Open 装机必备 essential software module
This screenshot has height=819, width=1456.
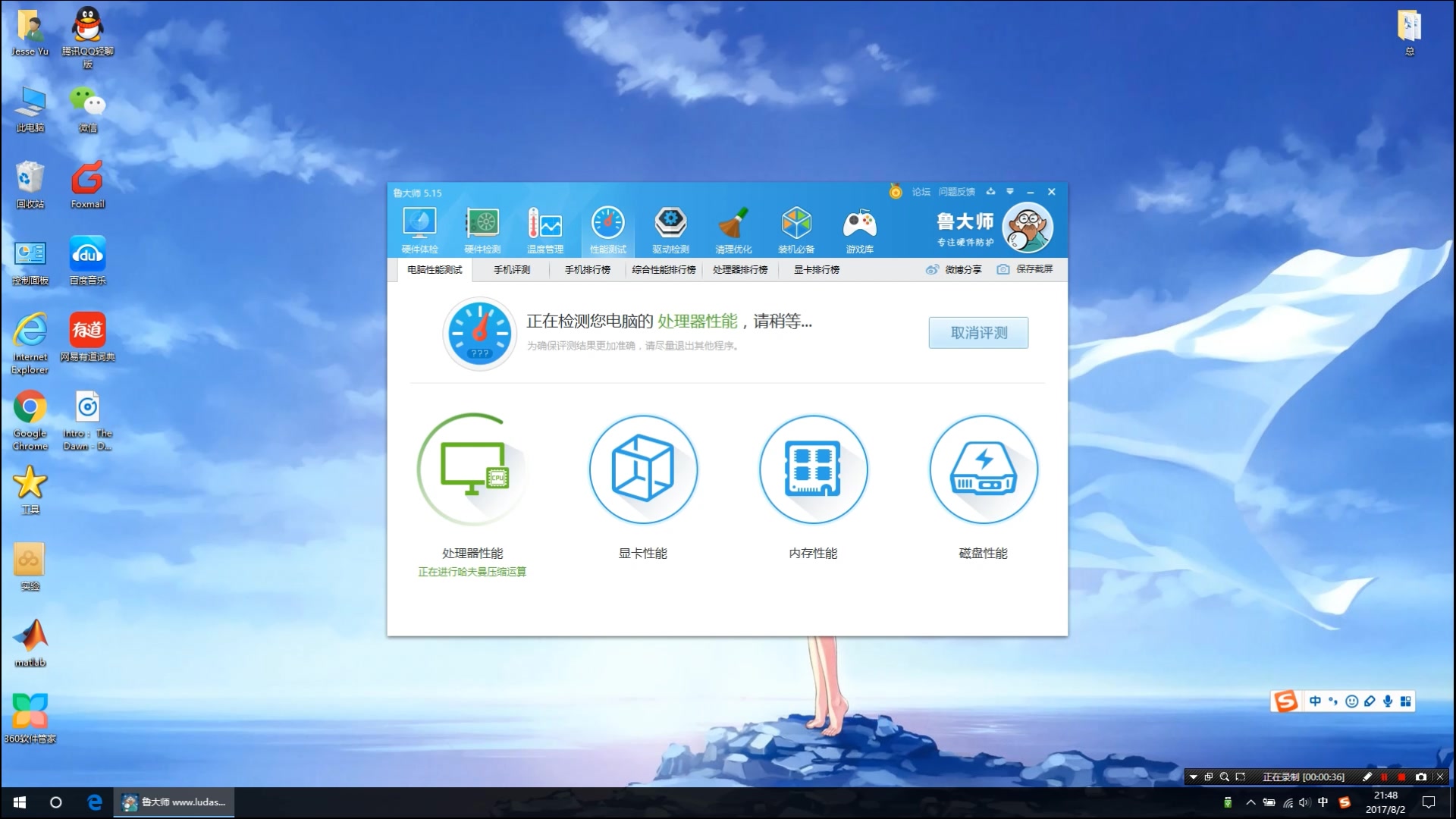click(x=796, y=230)
